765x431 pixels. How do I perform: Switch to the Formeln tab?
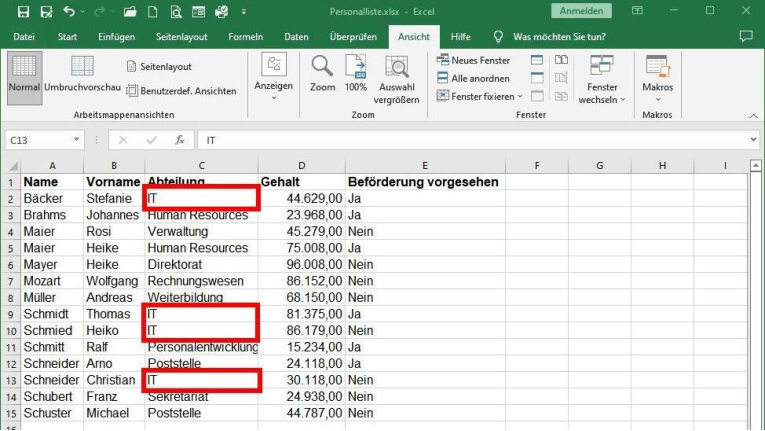pyautogui.click(x=245, y=37)
